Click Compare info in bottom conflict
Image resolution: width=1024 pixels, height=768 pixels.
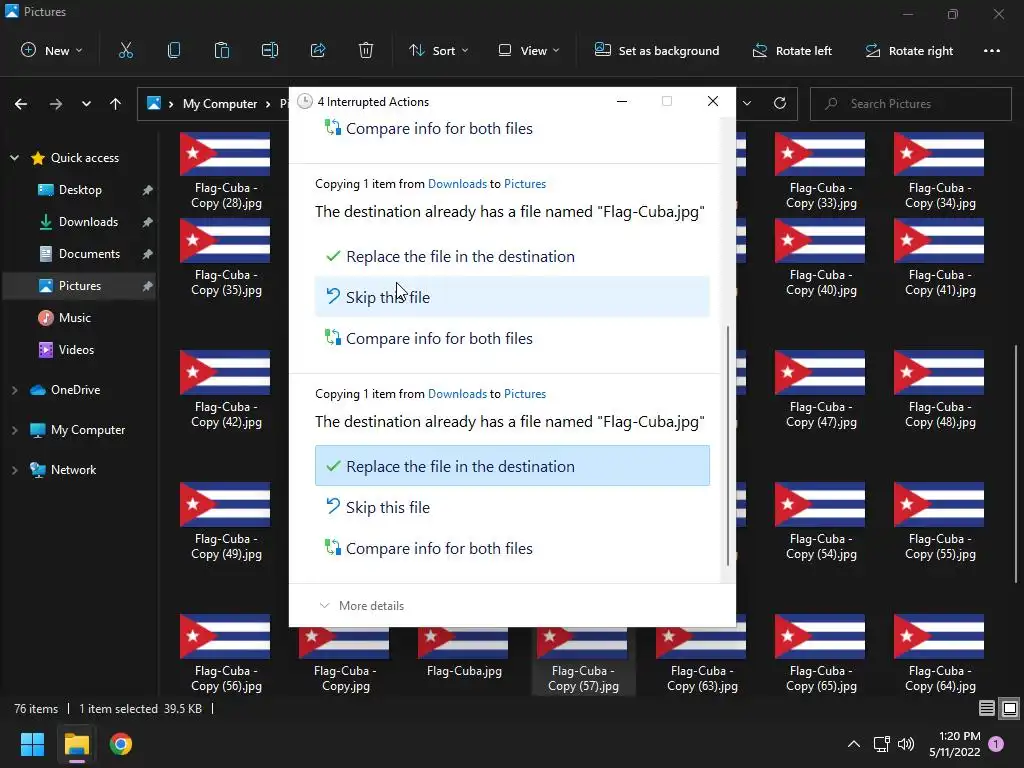click(x=512, y=549)
